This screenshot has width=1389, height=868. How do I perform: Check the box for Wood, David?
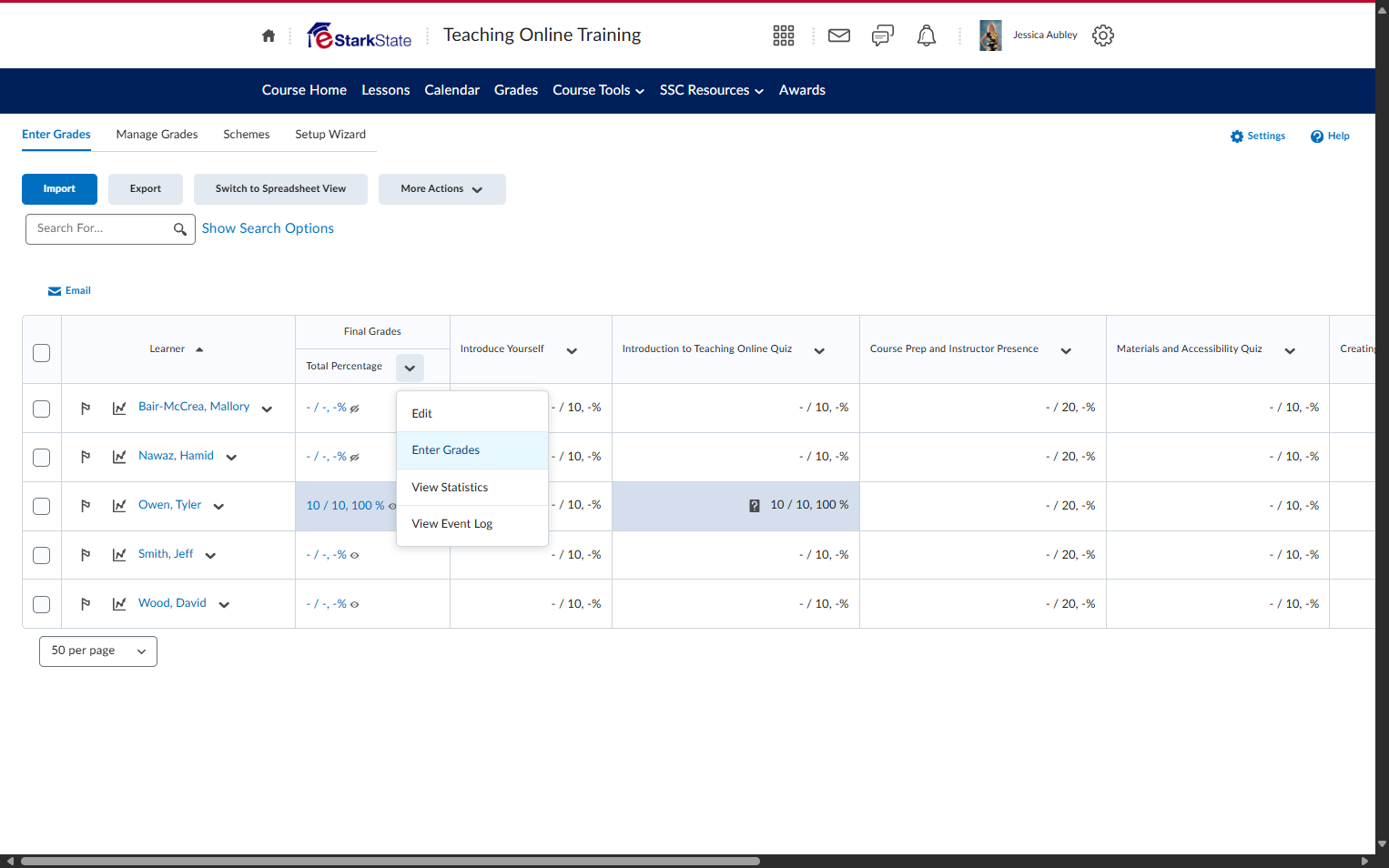(42, 604)
